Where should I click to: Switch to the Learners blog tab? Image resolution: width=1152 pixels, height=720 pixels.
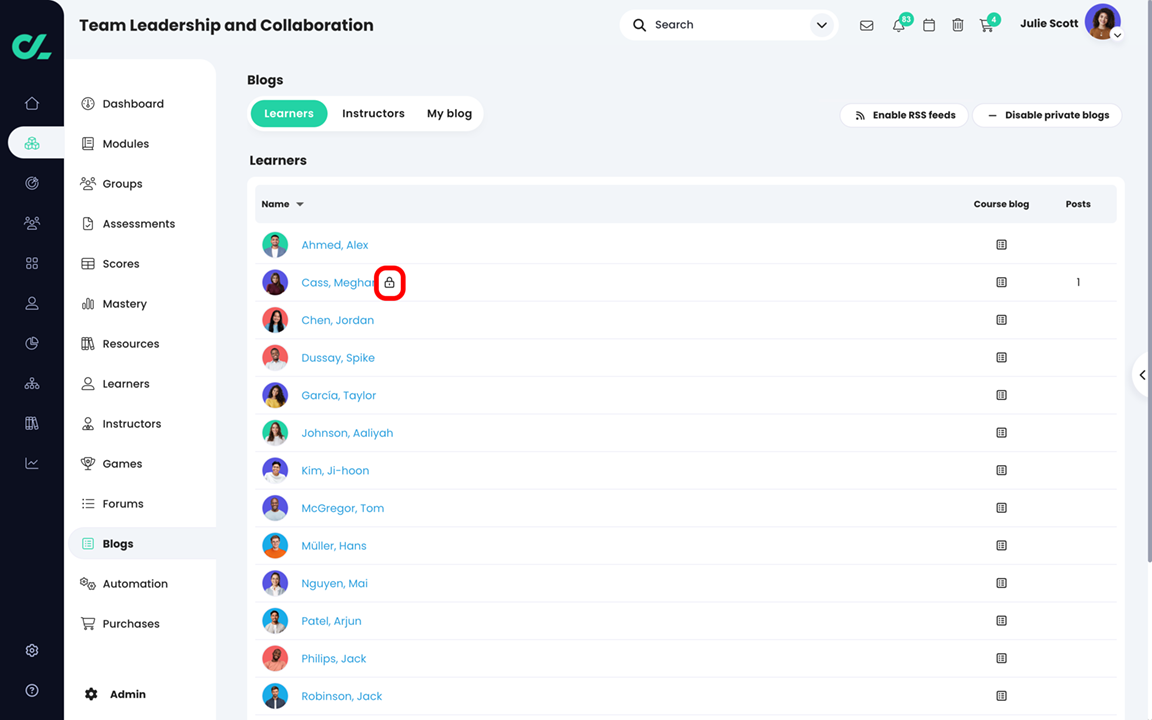coord(289,114)
